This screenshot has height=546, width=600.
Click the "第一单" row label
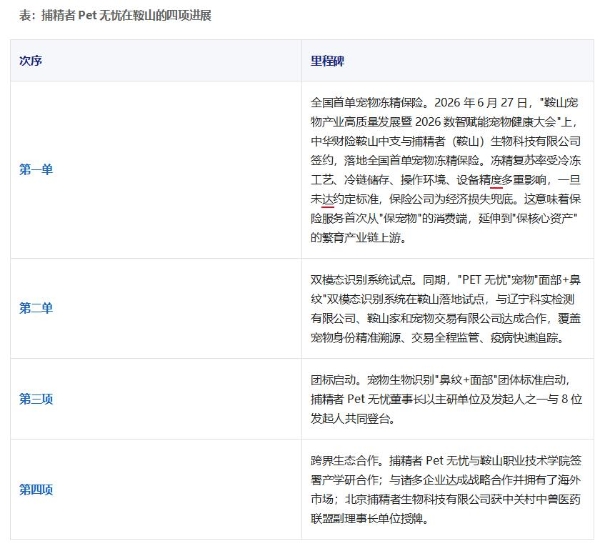(x=36, y=170)
